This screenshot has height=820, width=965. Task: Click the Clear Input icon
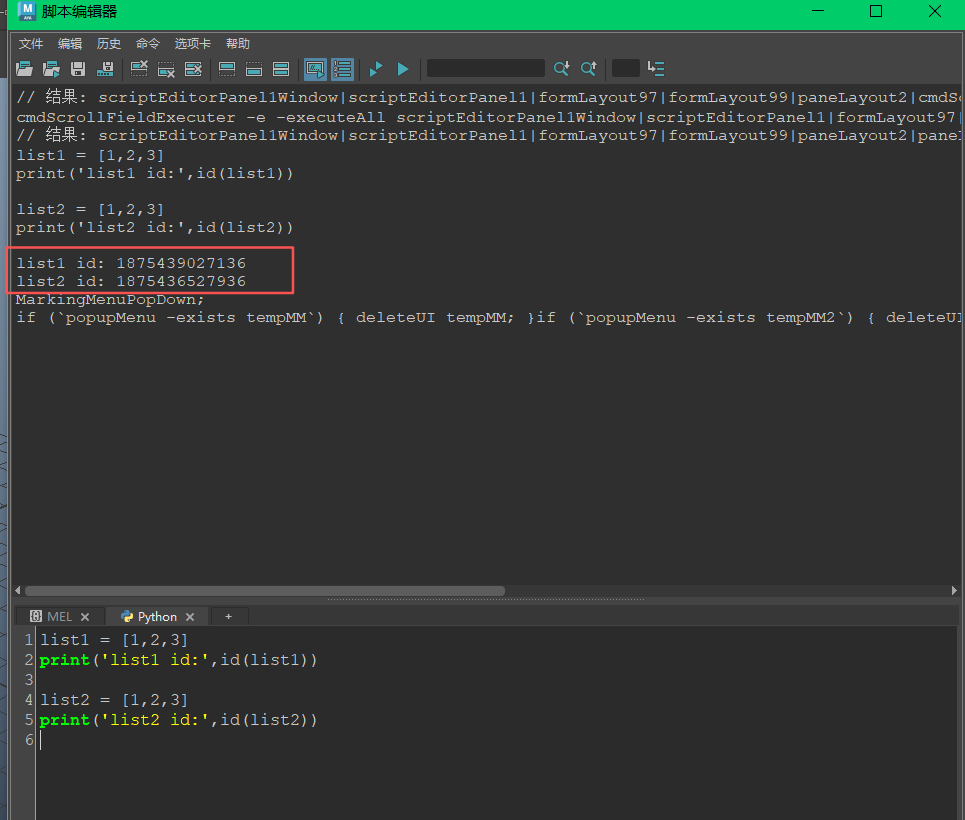(x=166, y=69)
